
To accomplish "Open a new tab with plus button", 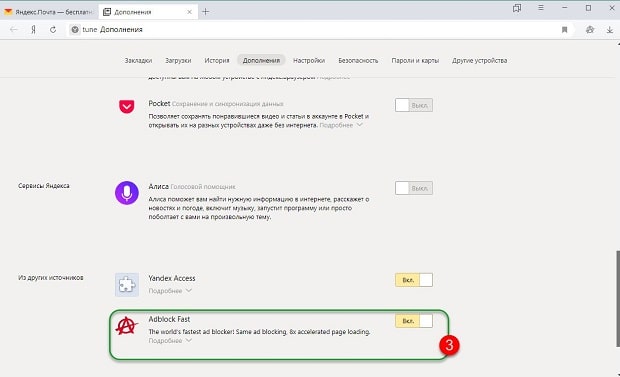I will tap(205, 12).
